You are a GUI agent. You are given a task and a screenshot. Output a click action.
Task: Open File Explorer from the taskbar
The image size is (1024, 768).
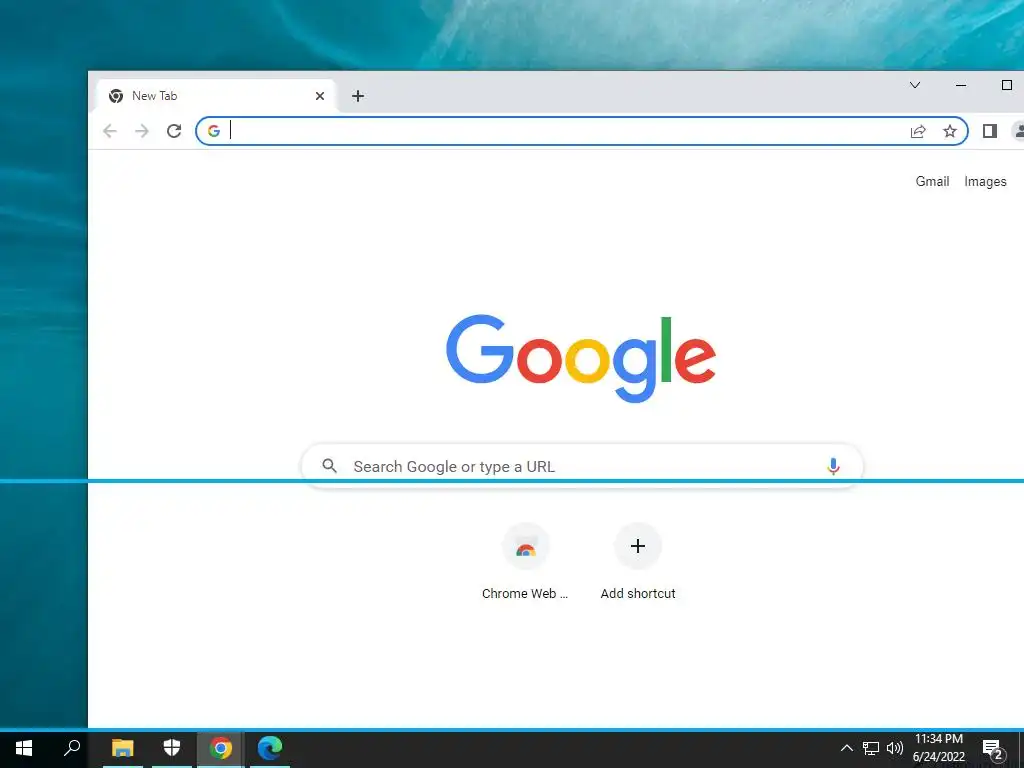coord(123,748)
